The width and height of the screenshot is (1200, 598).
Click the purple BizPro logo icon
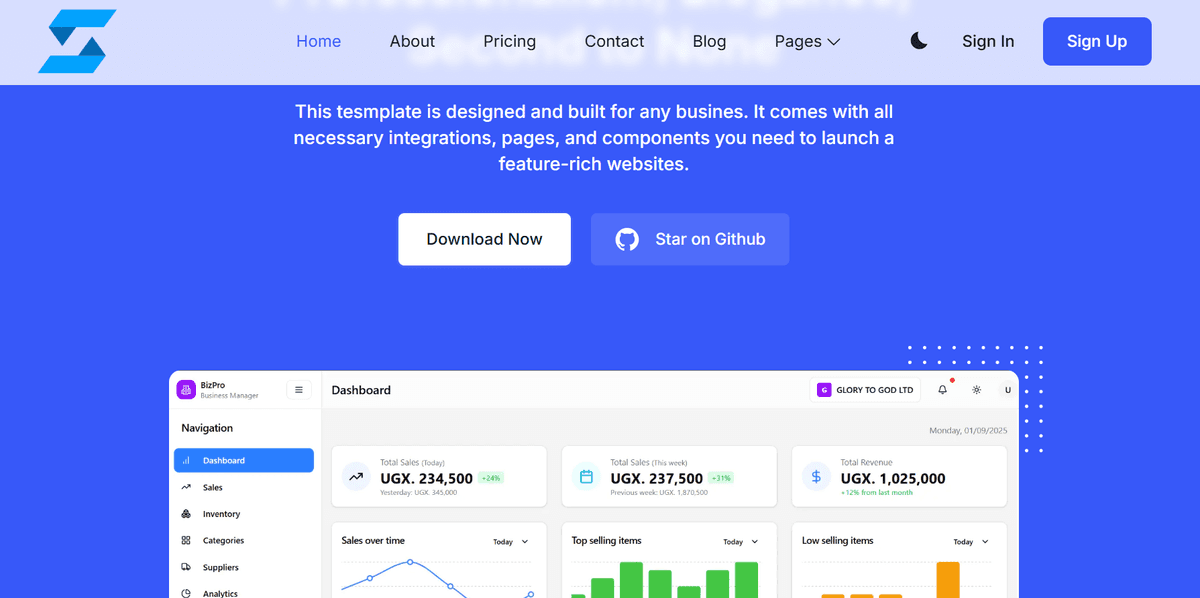(186, 390)
